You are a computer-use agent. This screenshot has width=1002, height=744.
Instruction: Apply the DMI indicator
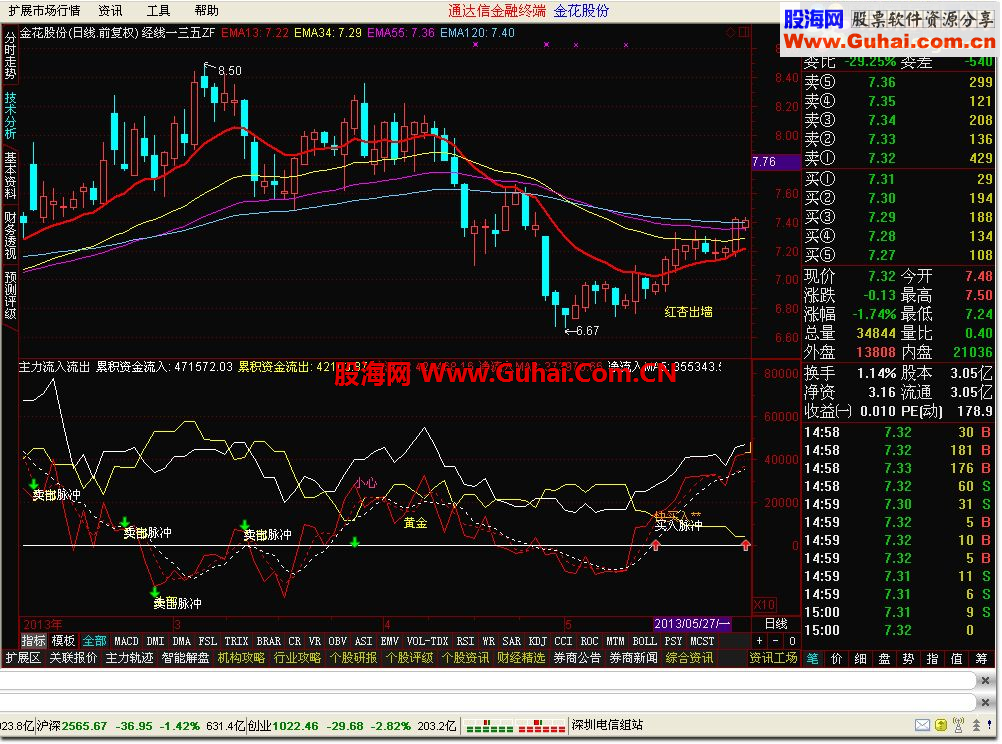coord(155,641)
